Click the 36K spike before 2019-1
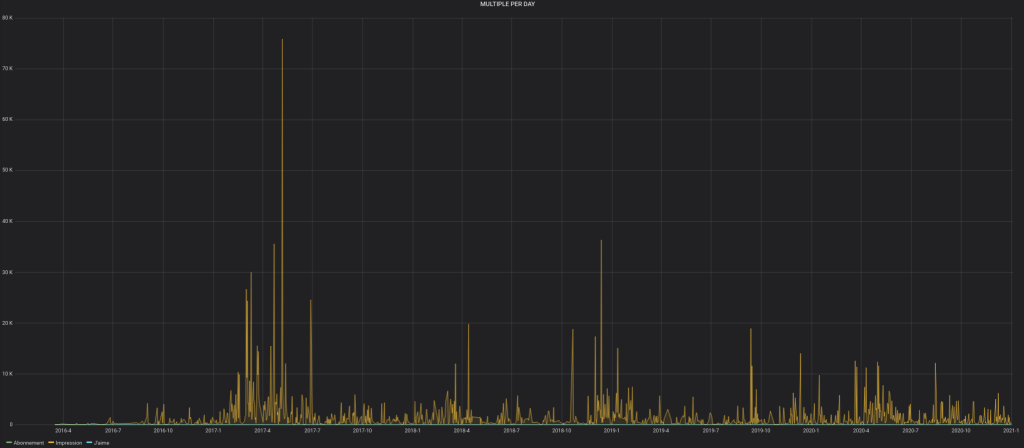This screenshot has width=1024, height=448. [601, 243]
